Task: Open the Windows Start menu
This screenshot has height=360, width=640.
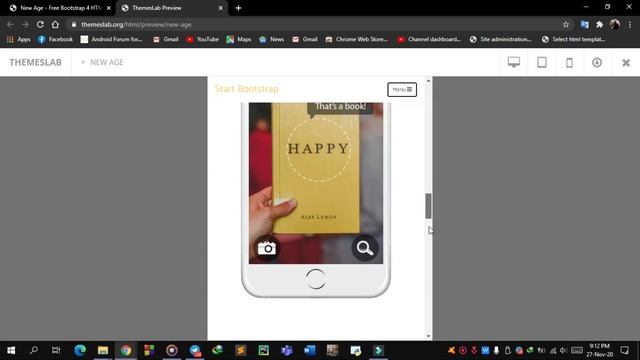Action: (11, 350)
